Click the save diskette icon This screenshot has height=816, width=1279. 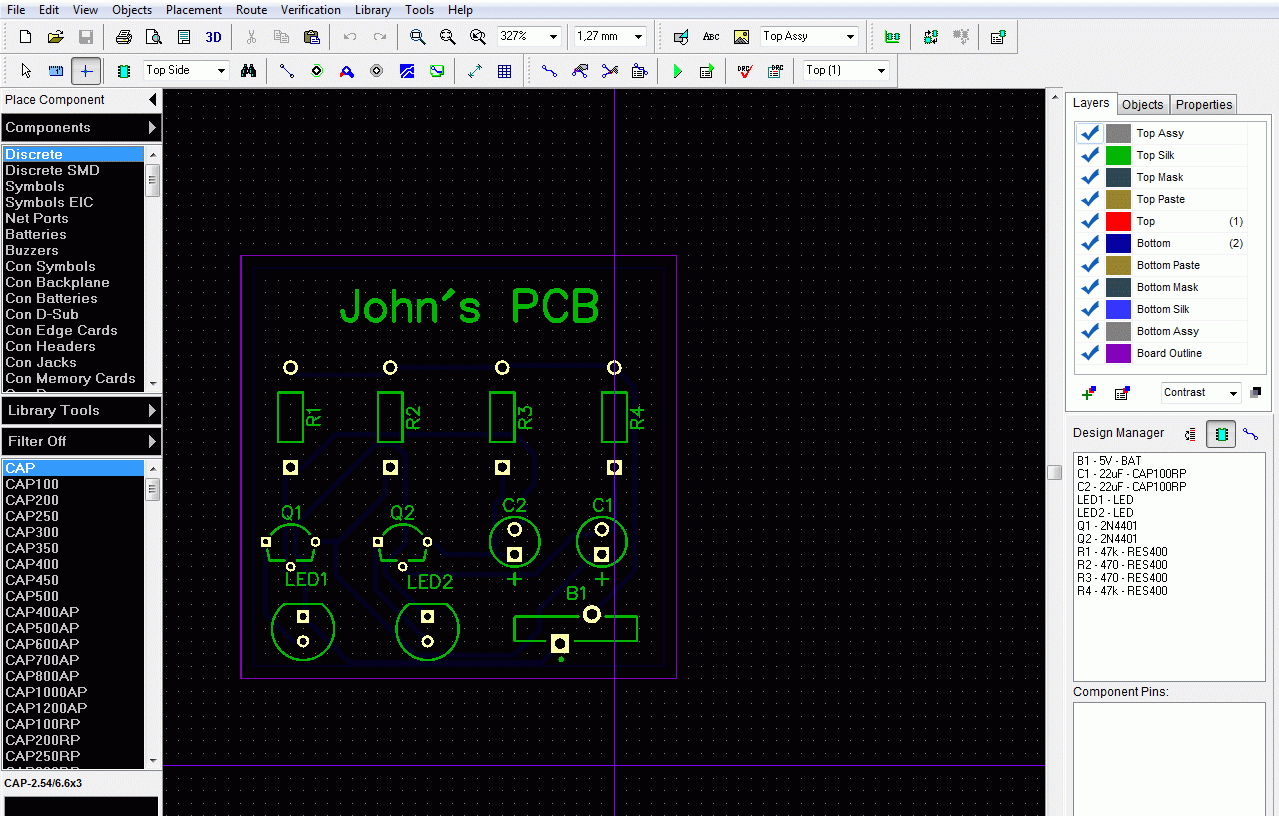tap(86, 37)
